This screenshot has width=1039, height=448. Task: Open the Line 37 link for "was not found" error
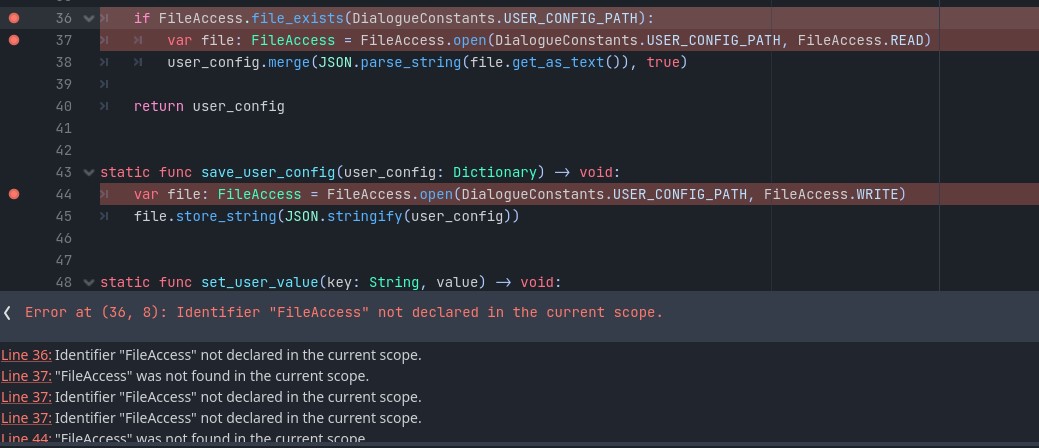tap(26, 376)
